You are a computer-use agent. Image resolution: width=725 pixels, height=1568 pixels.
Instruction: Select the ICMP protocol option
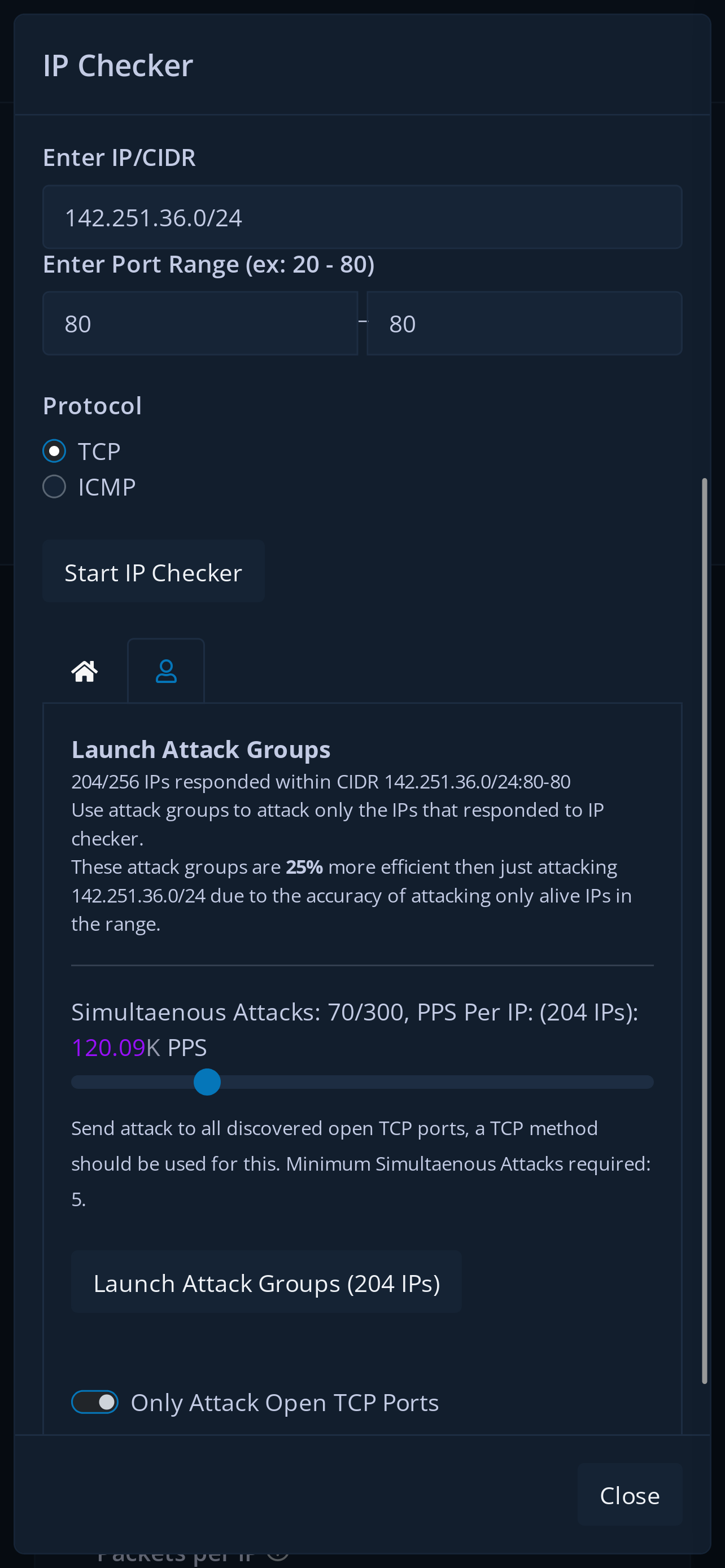tap(54, 486)
